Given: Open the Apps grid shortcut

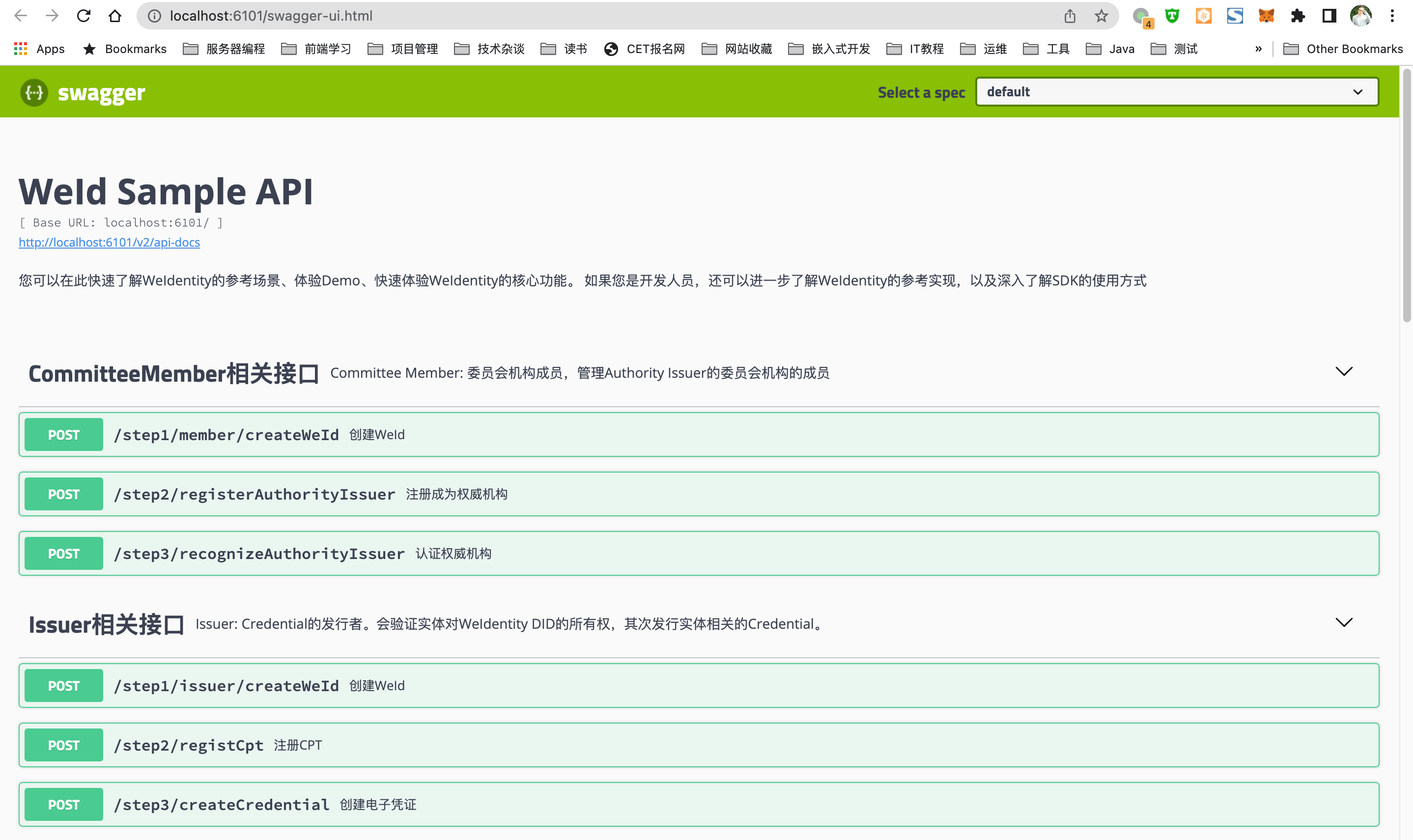Looking at the screenshot, I should point(21,49).
